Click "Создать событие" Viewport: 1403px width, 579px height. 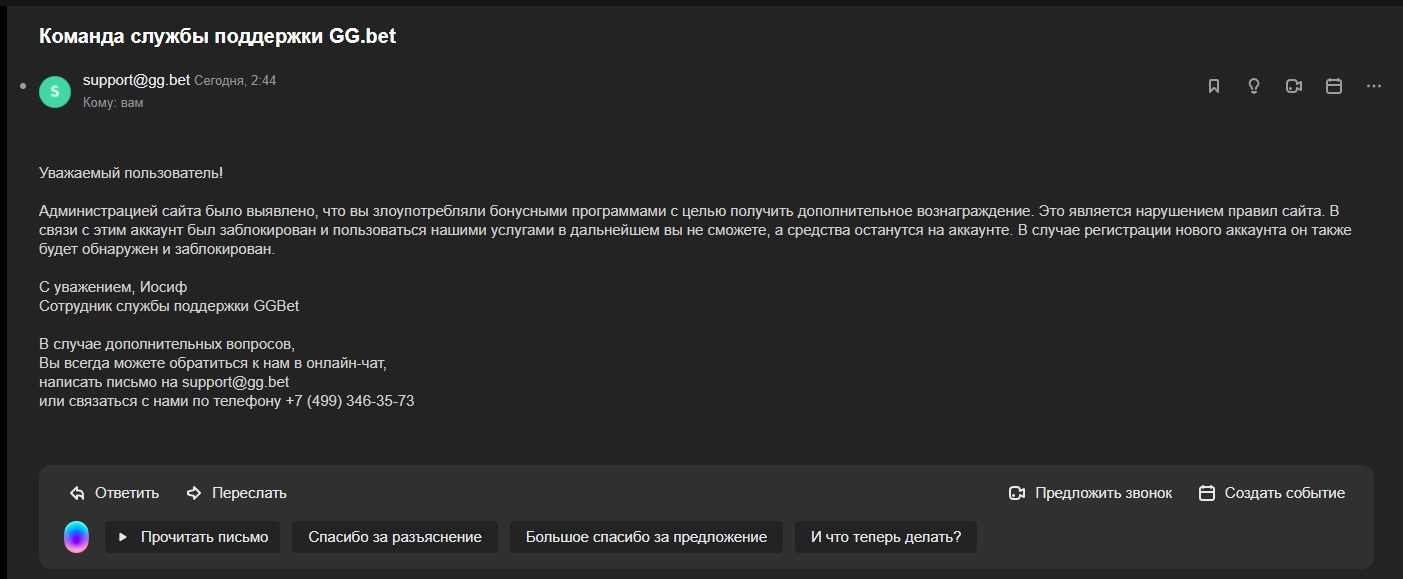(x=1285, y=493)
